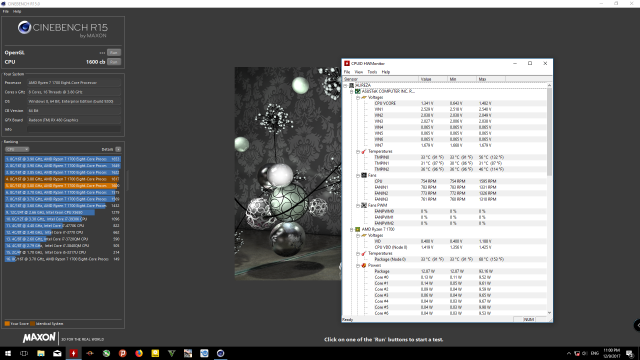Collapse the ASUSTeK COMPUTER INC. node
The image size is (640, 360).
tap(351, 92)
